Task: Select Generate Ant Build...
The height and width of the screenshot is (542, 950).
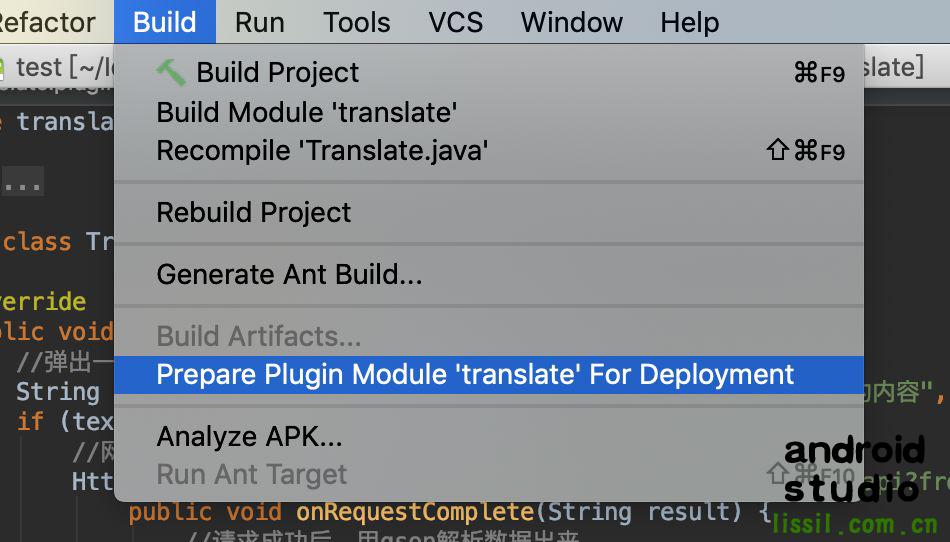Action: (x=488, y=274)
